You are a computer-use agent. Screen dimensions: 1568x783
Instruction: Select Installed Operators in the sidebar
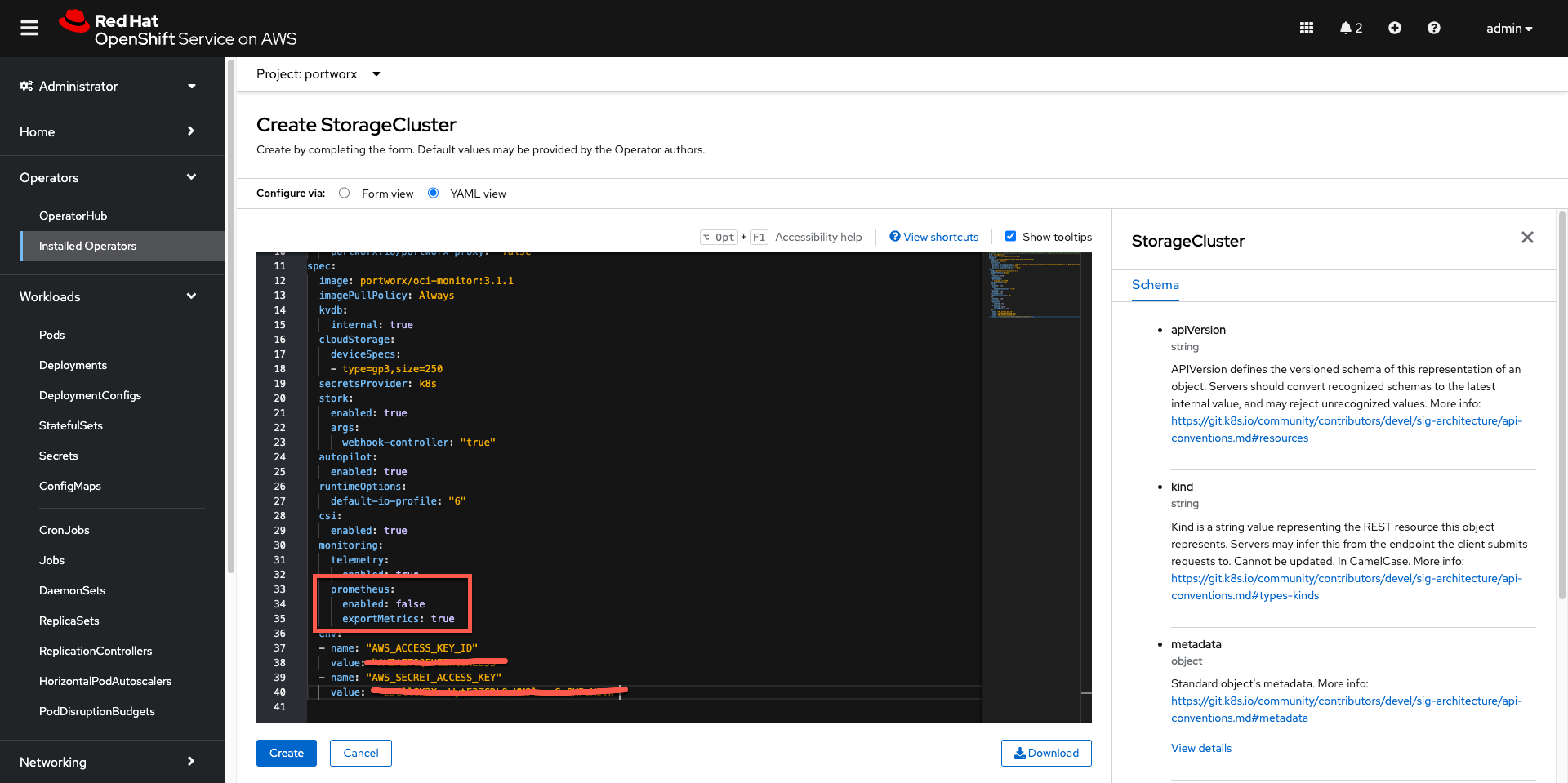point(88,246)
